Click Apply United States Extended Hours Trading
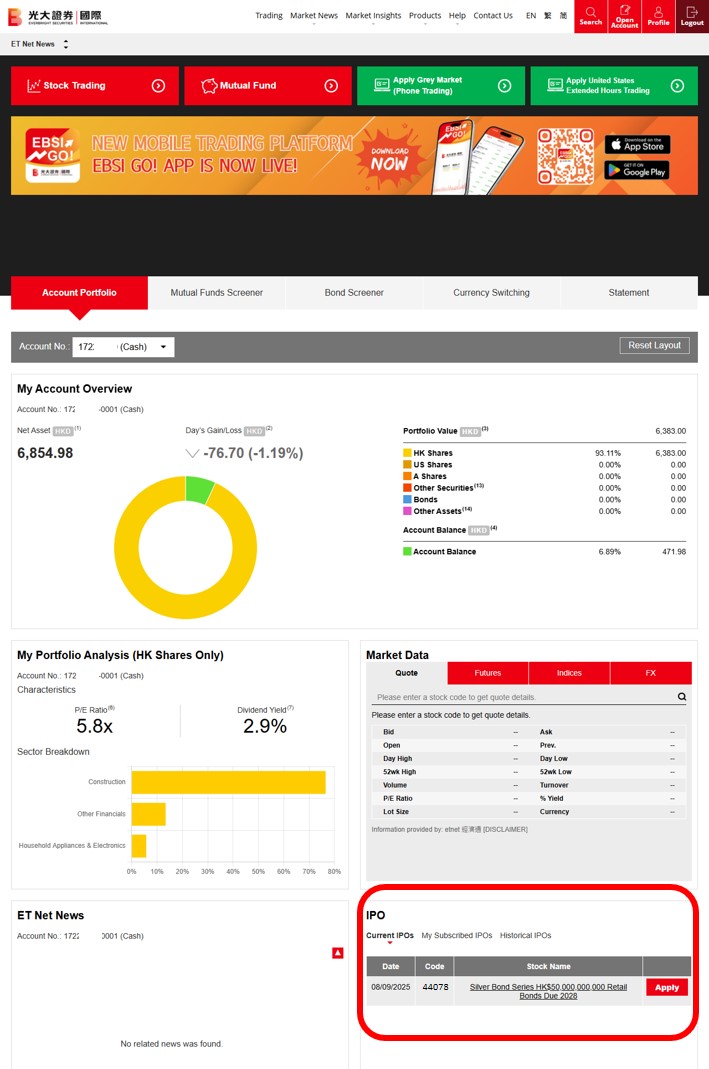709x1069 pixels. pos(614,86)
